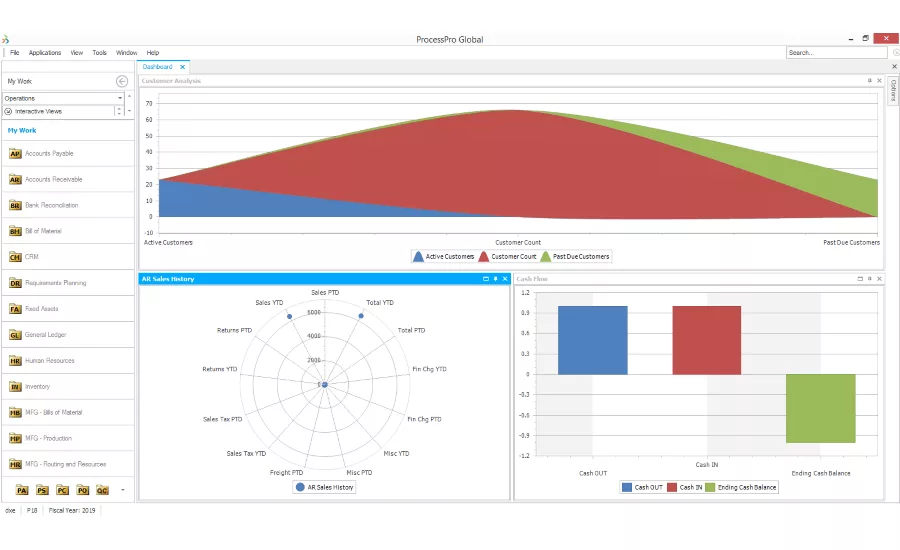Open the File menu

point(14,53)
